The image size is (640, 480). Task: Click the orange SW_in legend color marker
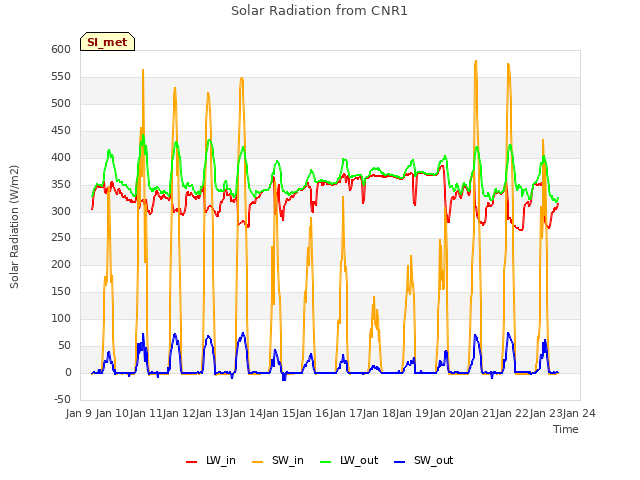258,462
